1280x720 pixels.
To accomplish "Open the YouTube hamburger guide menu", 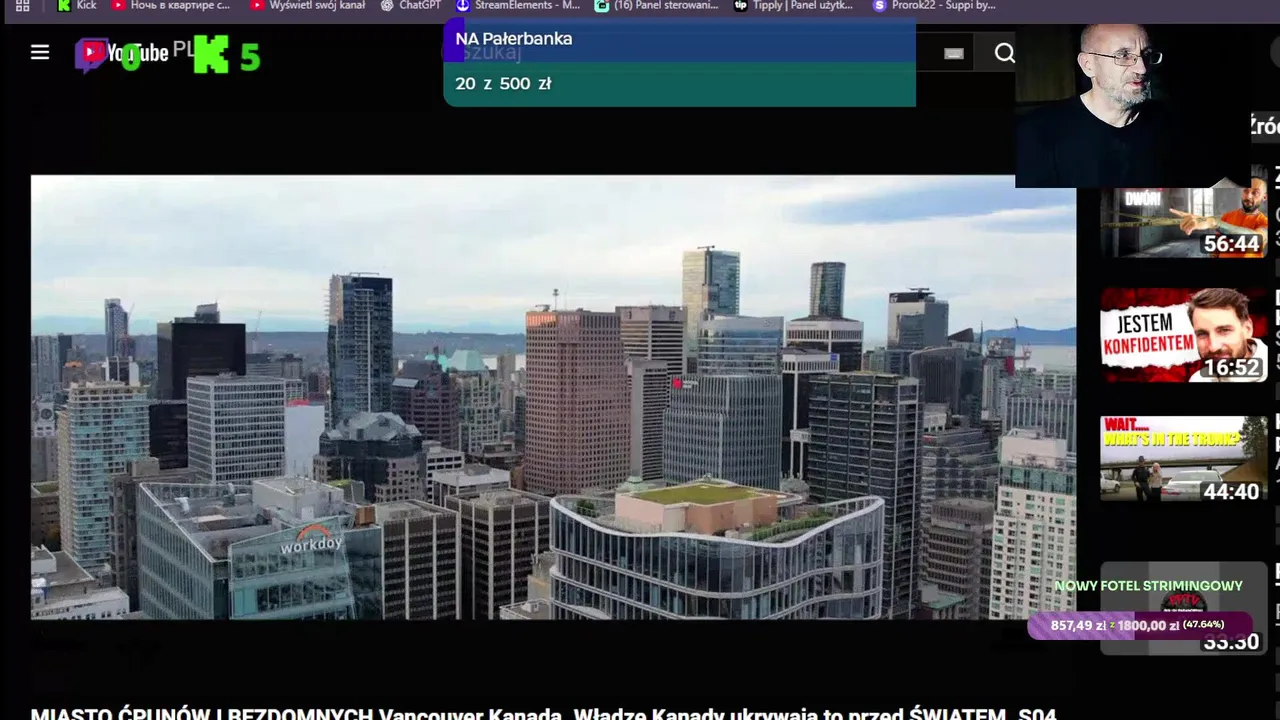I will (x=40, y=52).
